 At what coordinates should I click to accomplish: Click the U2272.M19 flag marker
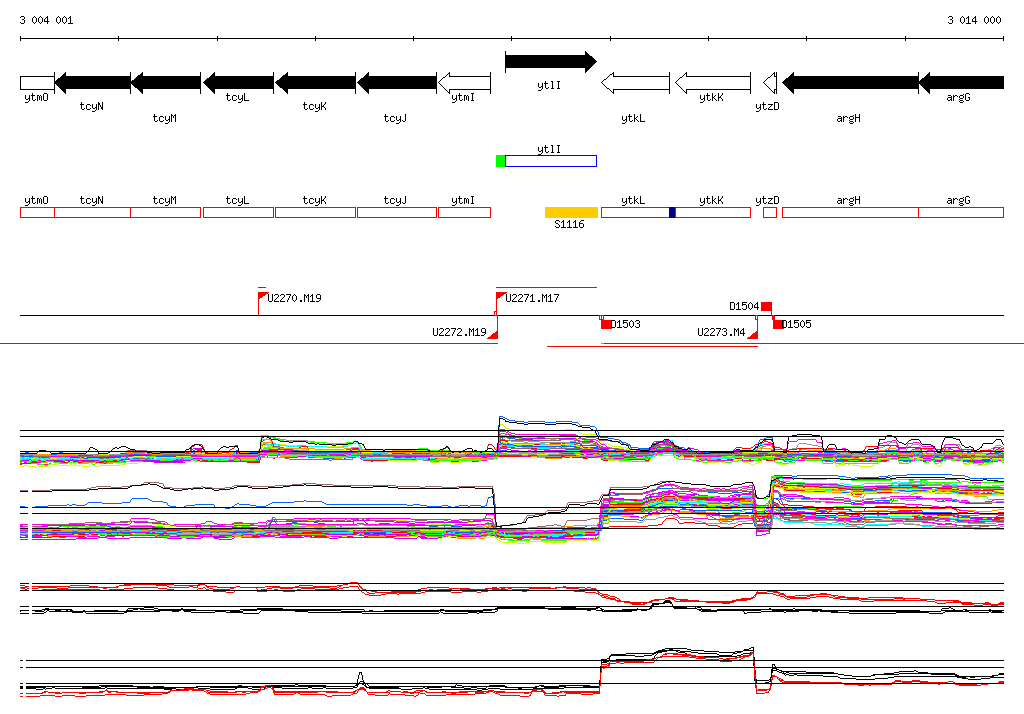point(494,334)
